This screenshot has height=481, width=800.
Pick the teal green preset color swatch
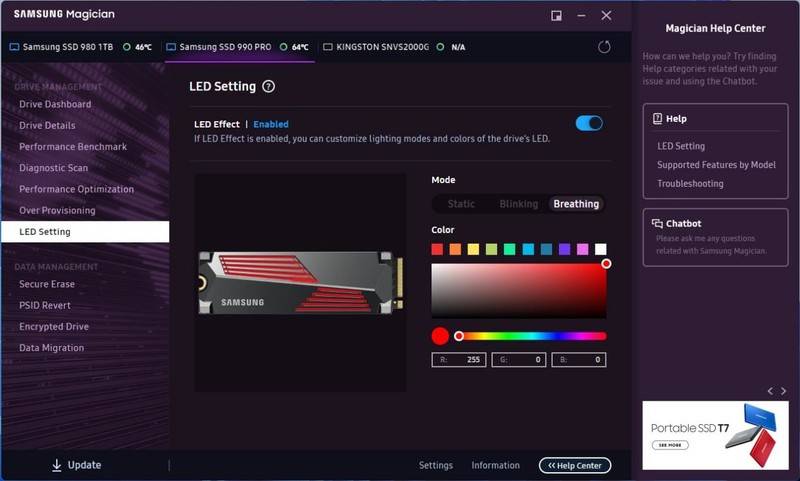click(510, 249)
